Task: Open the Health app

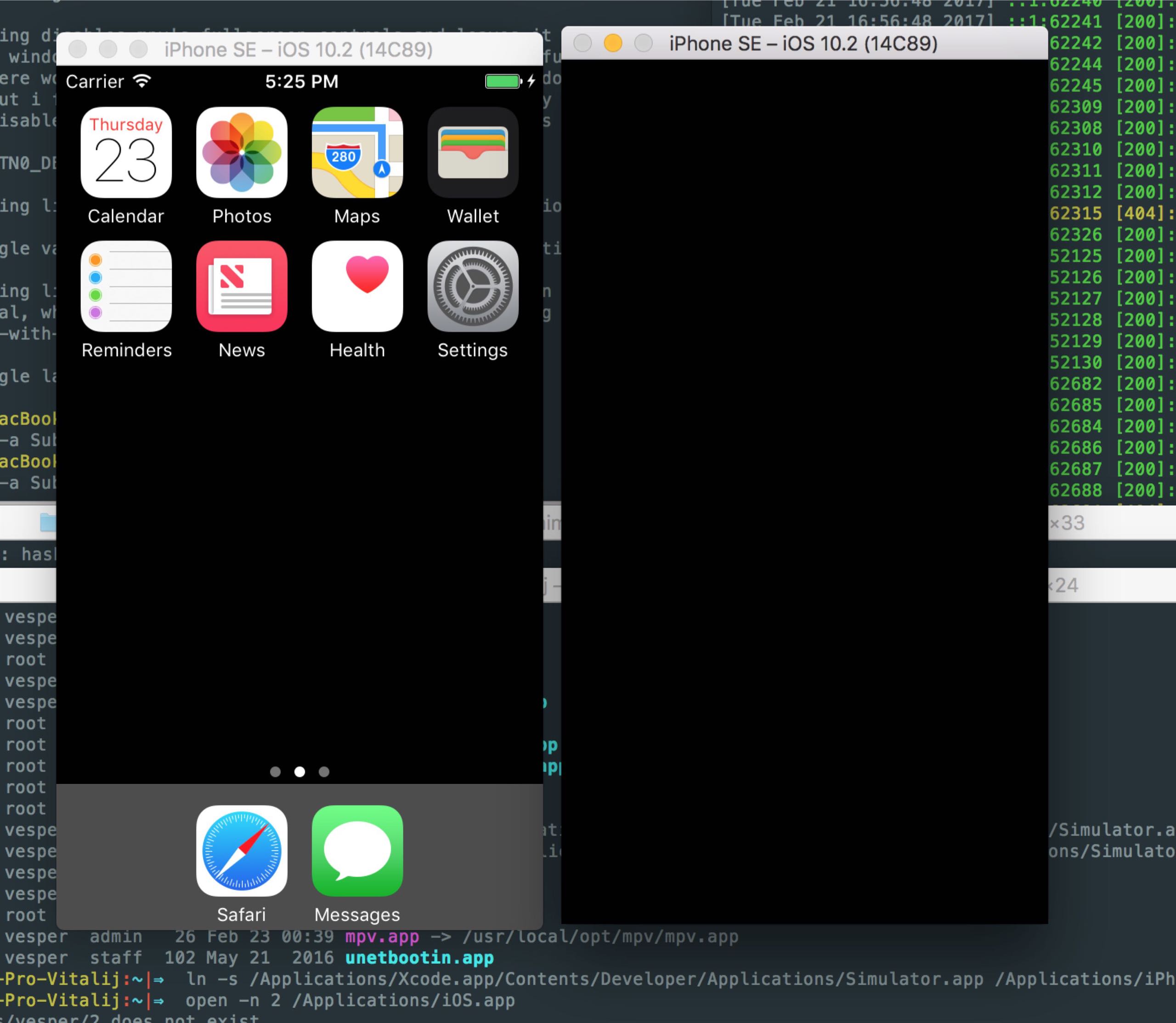Action: 357,286
